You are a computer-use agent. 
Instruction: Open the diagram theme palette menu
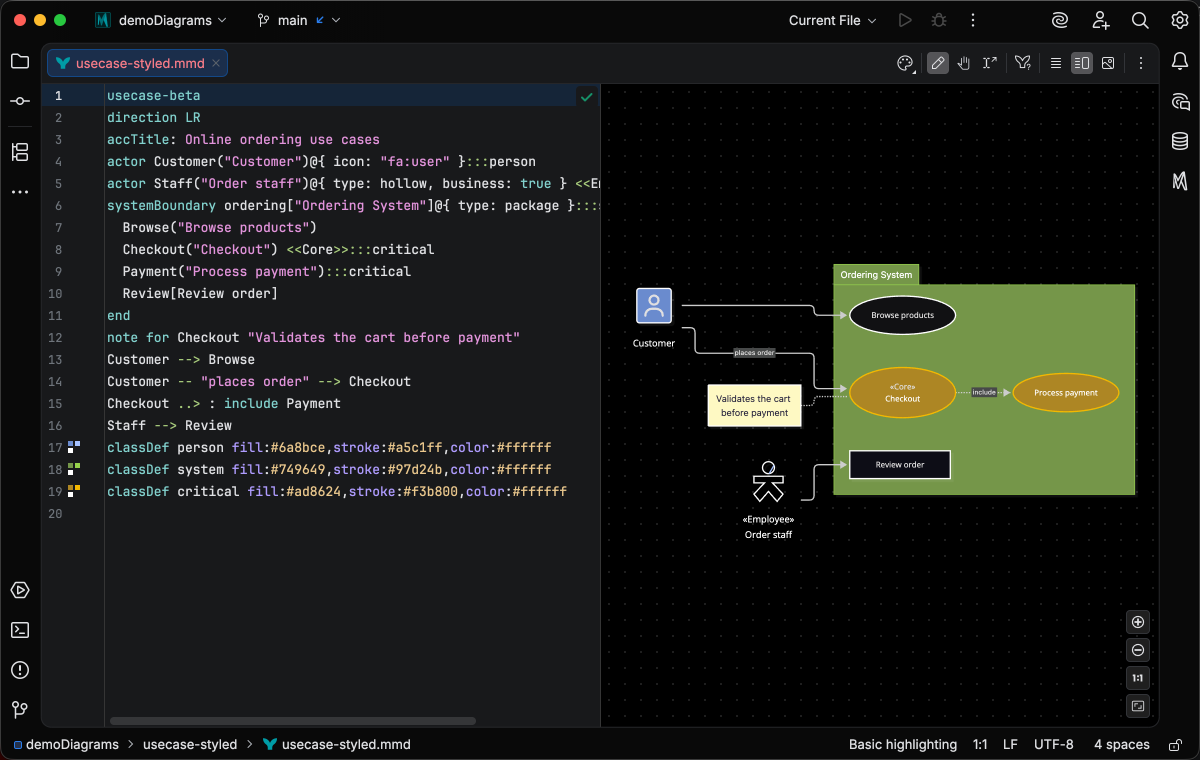[x=905, y=63]
